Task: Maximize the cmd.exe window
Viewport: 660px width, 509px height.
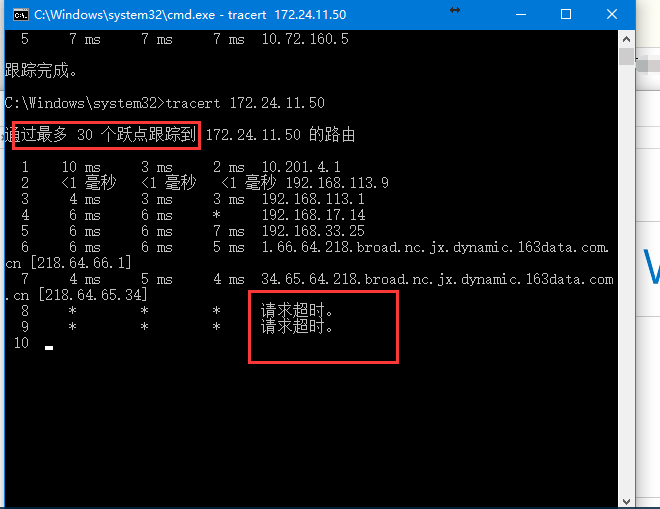Action: click(566, 15)
